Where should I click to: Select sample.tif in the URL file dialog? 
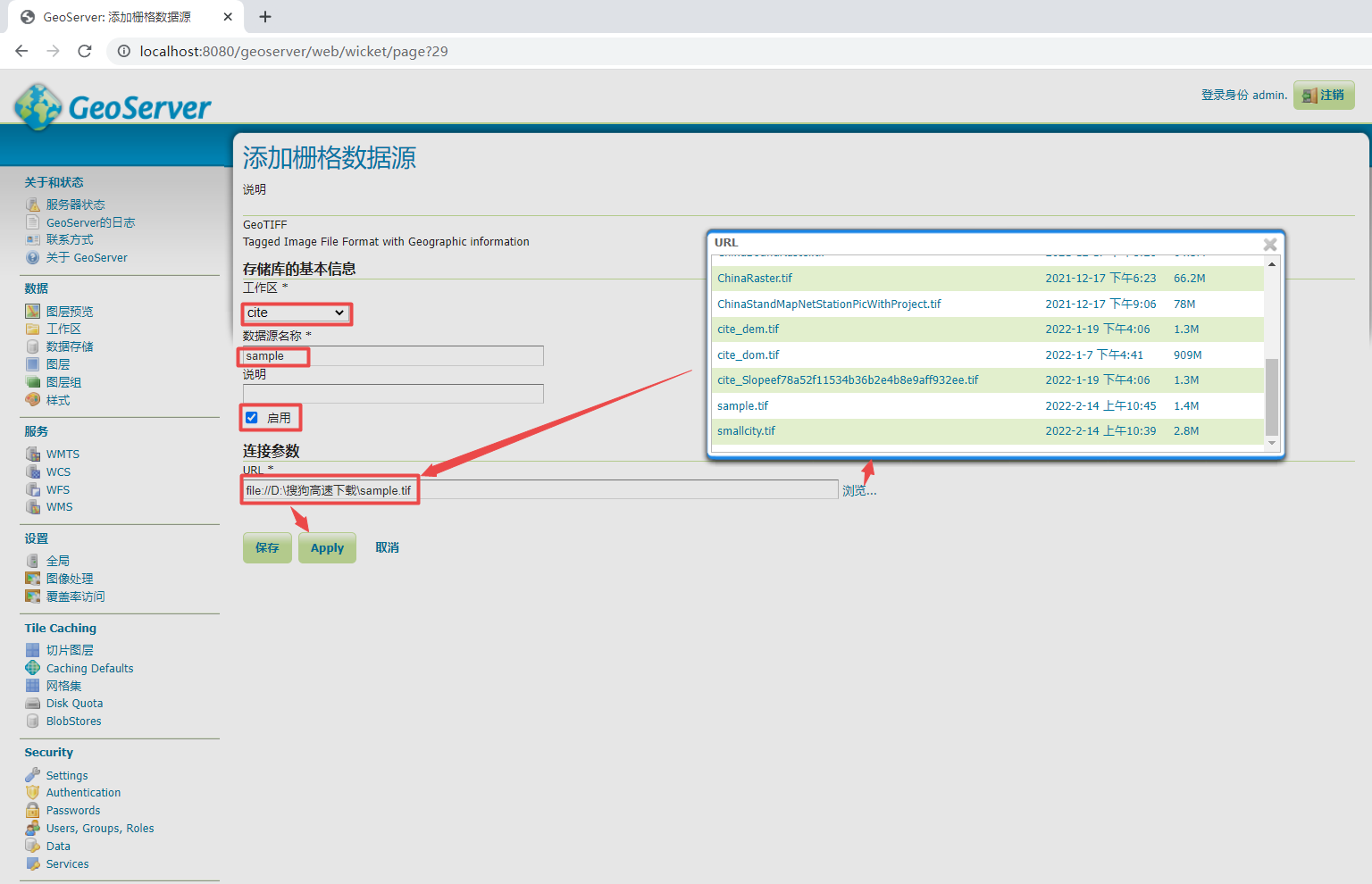coord(742,405)
